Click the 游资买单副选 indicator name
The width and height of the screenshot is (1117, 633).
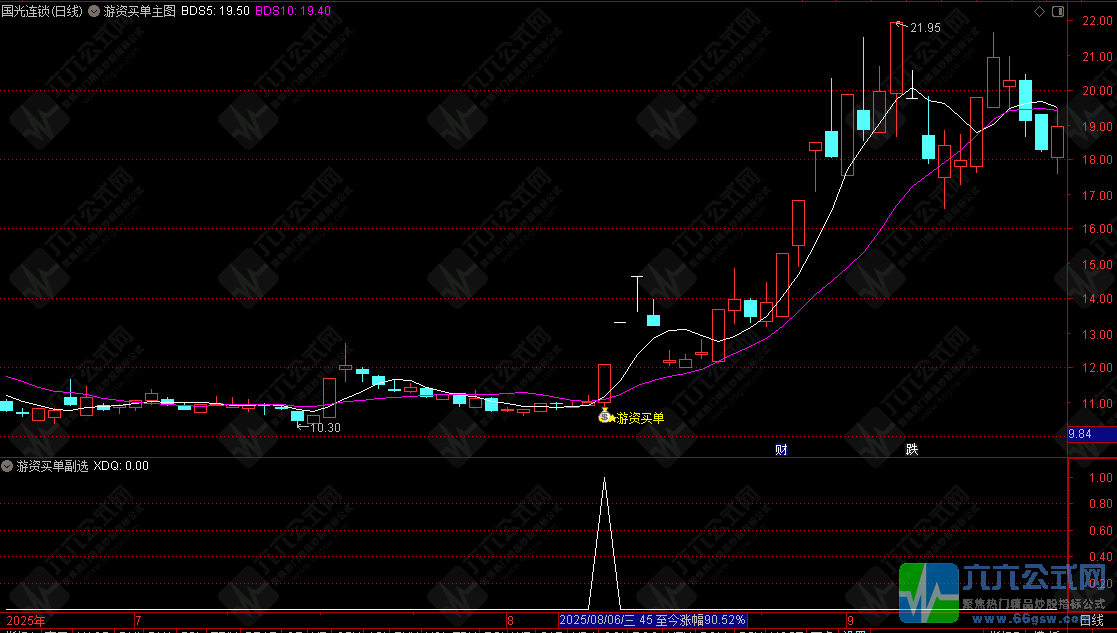point(53,466)
